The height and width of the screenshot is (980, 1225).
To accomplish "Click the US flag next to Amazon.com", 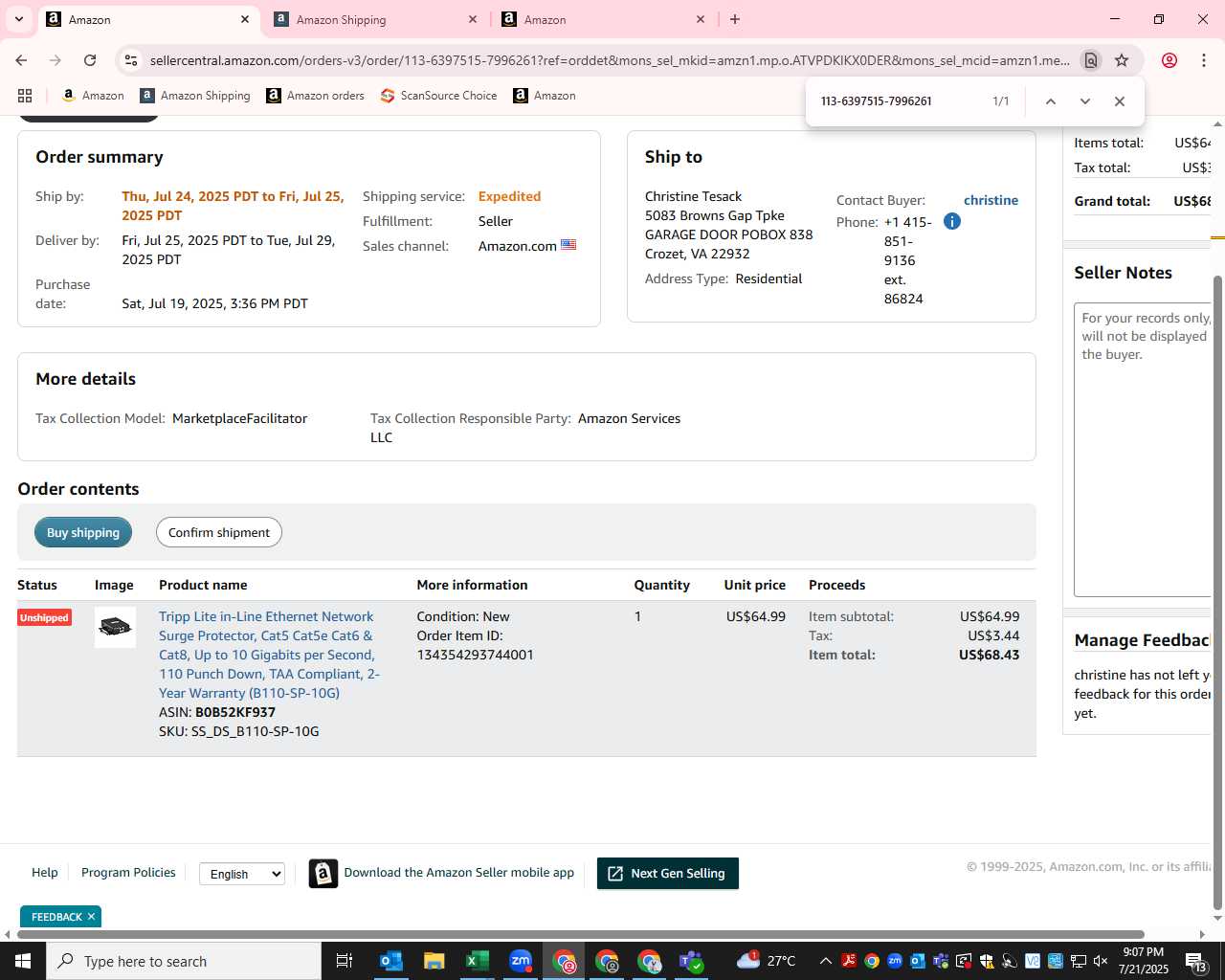I will [568, 245].
